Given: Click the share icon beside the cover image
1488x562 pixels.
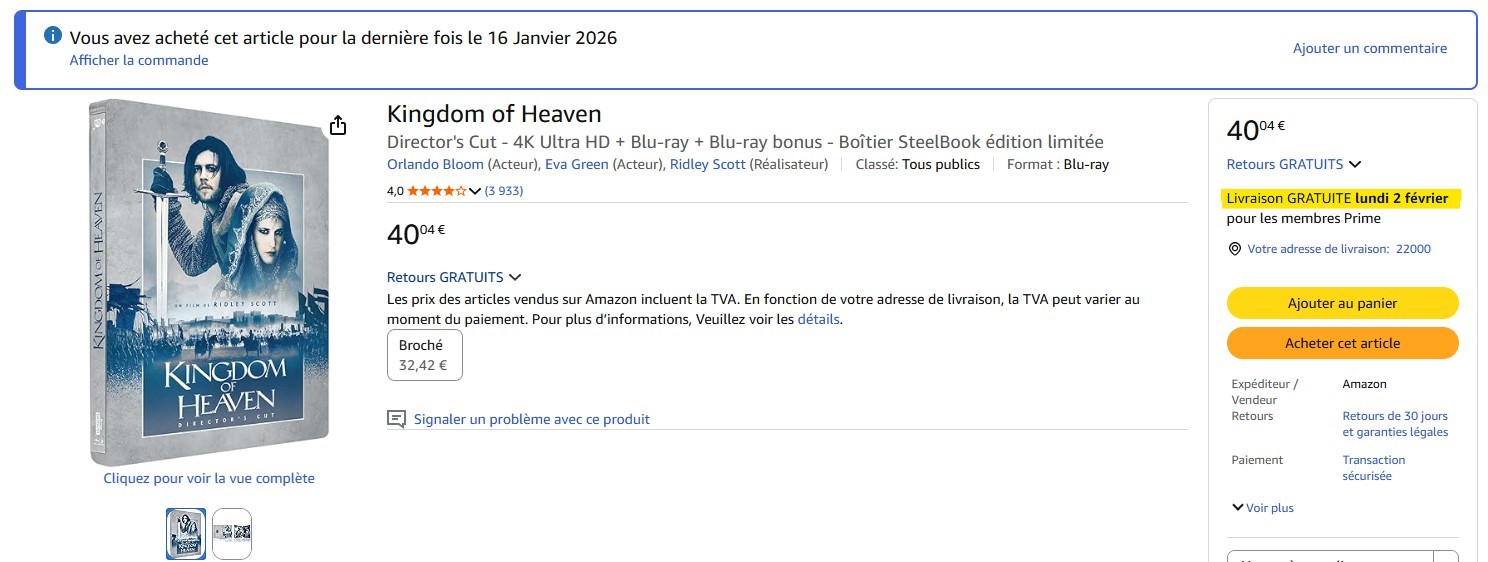Looking at the screenshot, I should pos(338,125).
